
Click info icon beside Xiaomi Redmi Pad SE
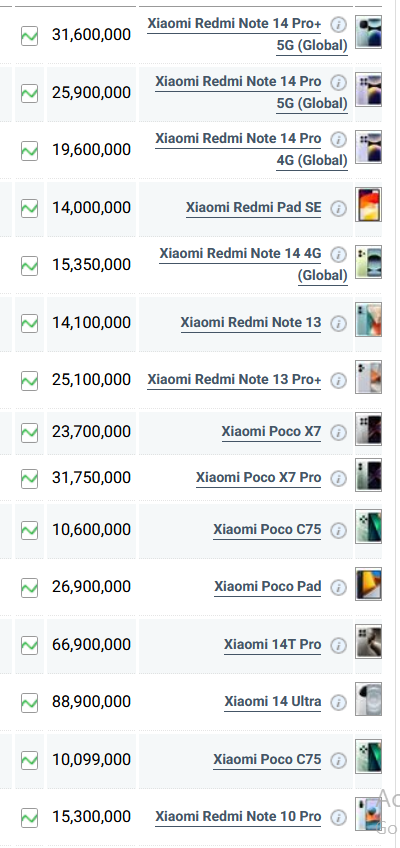click(338, 209)
